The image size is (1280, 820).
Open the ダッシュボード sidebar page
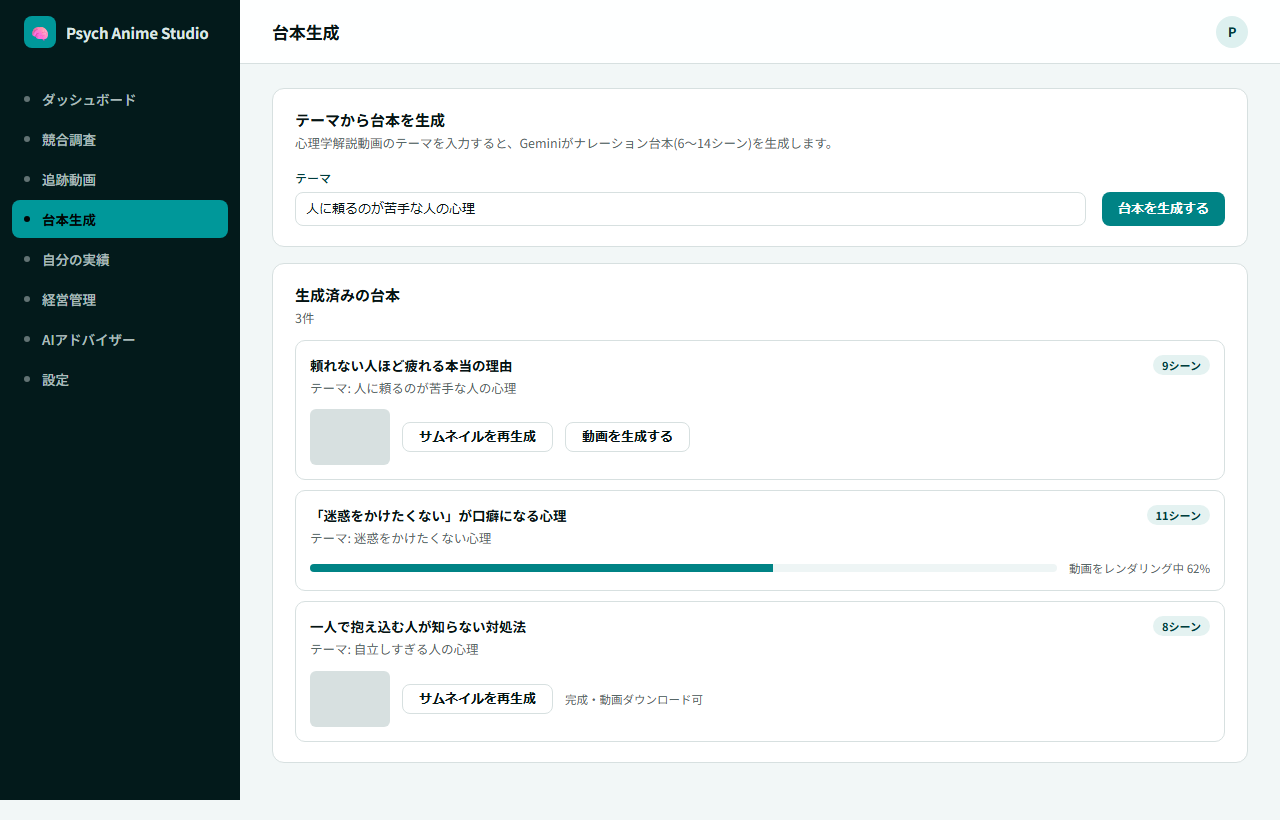120,100
